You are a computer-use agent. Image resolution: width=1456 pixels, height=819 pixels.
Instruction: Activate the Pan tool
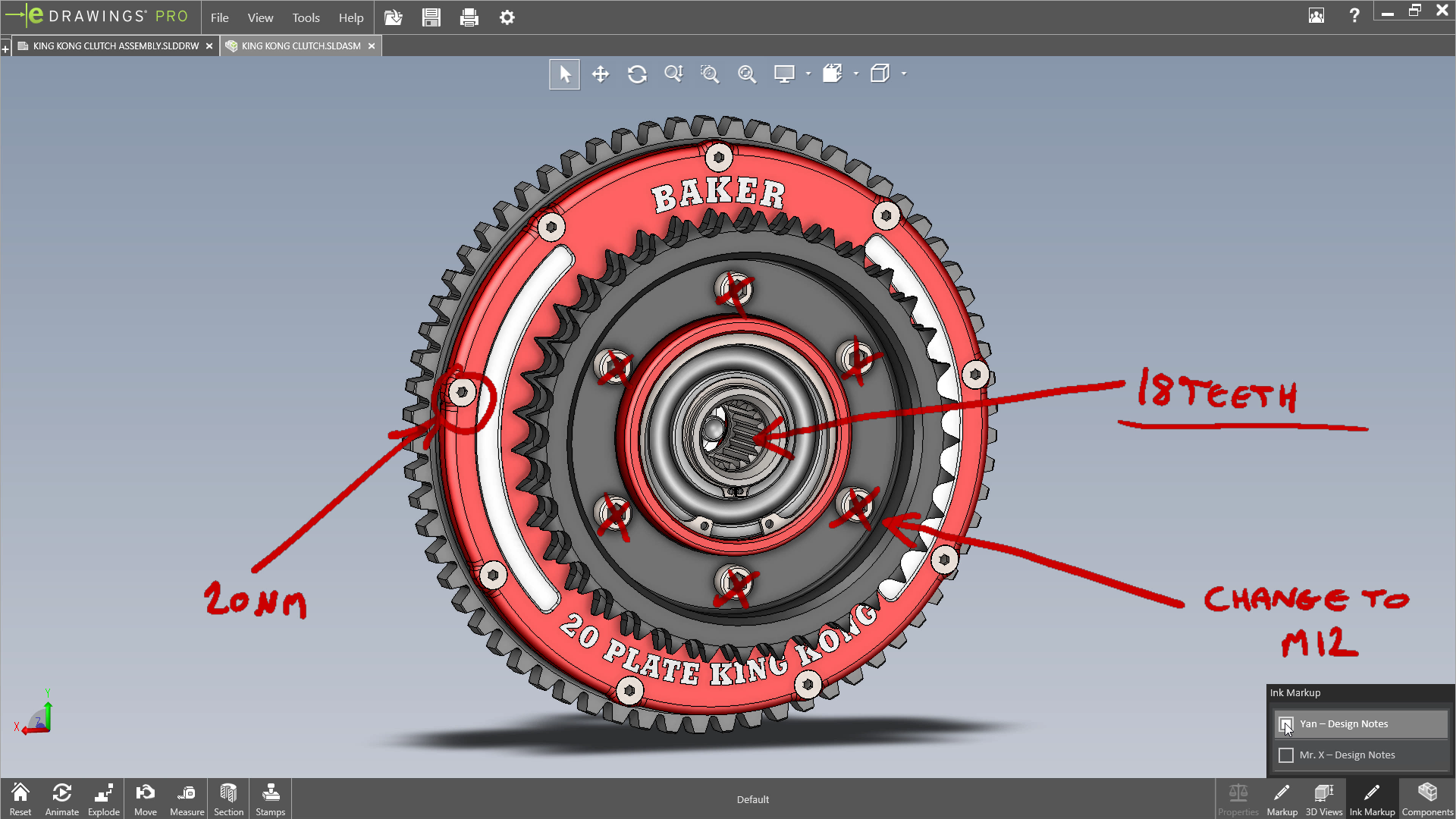click(x=600, y=74)
